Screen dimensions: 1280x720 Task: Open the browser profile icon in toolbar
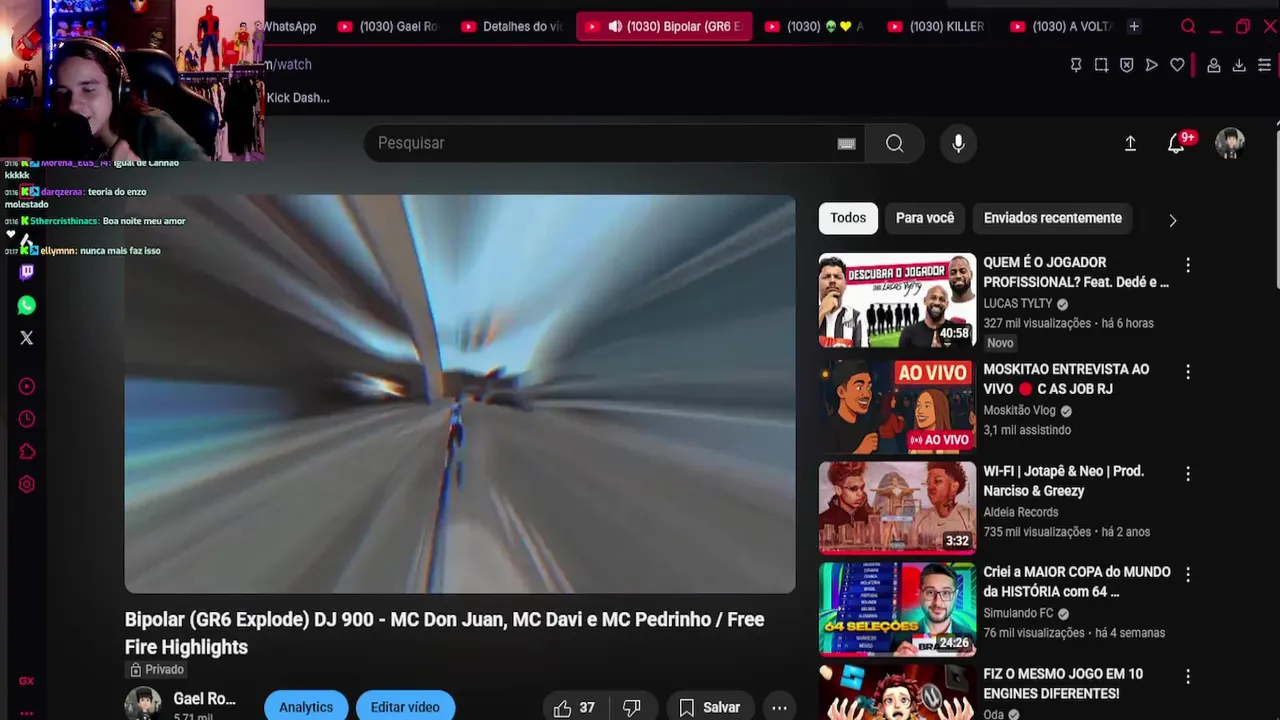[1213, 65]
